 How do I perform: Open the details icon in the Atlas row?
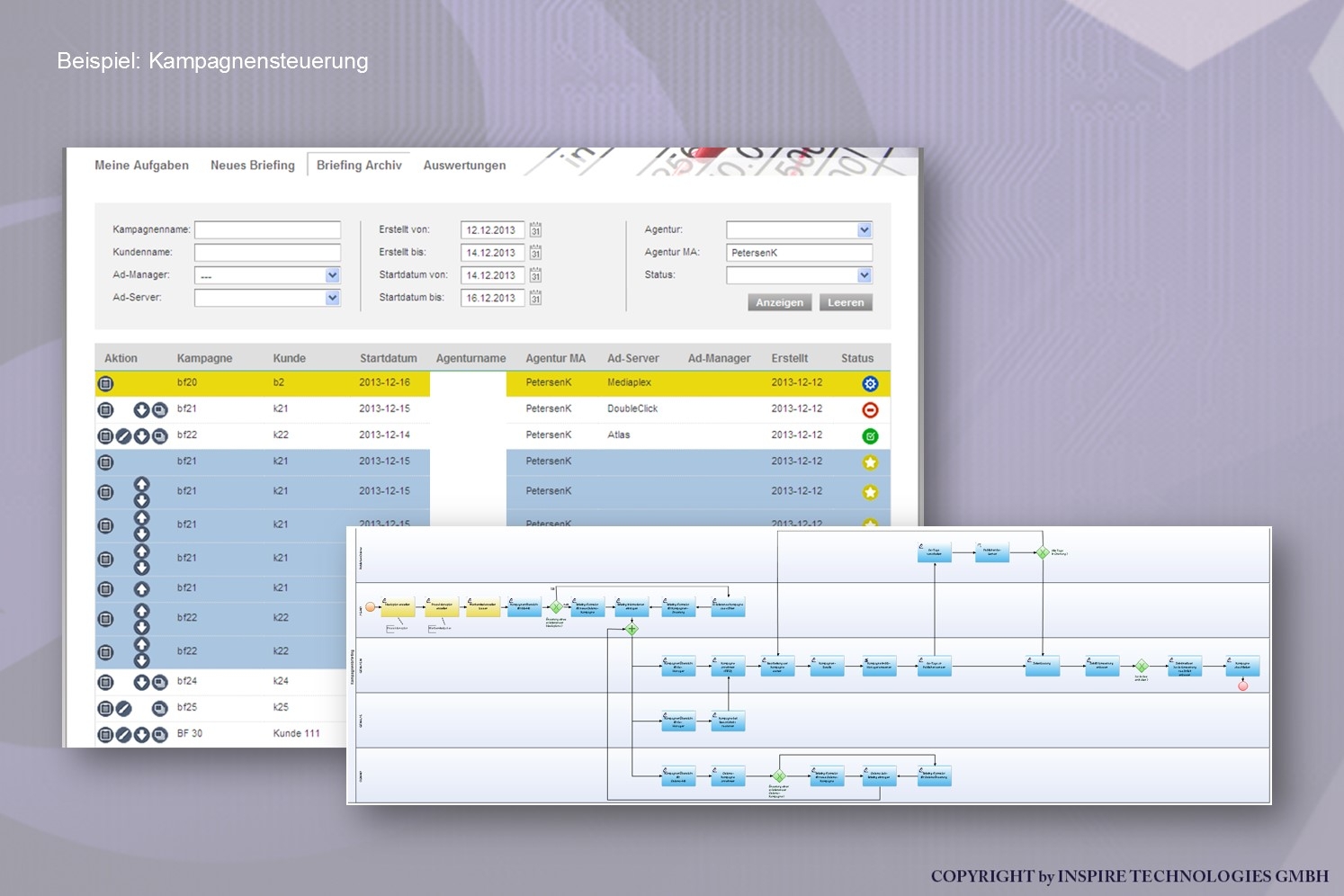tap(105, 436)
